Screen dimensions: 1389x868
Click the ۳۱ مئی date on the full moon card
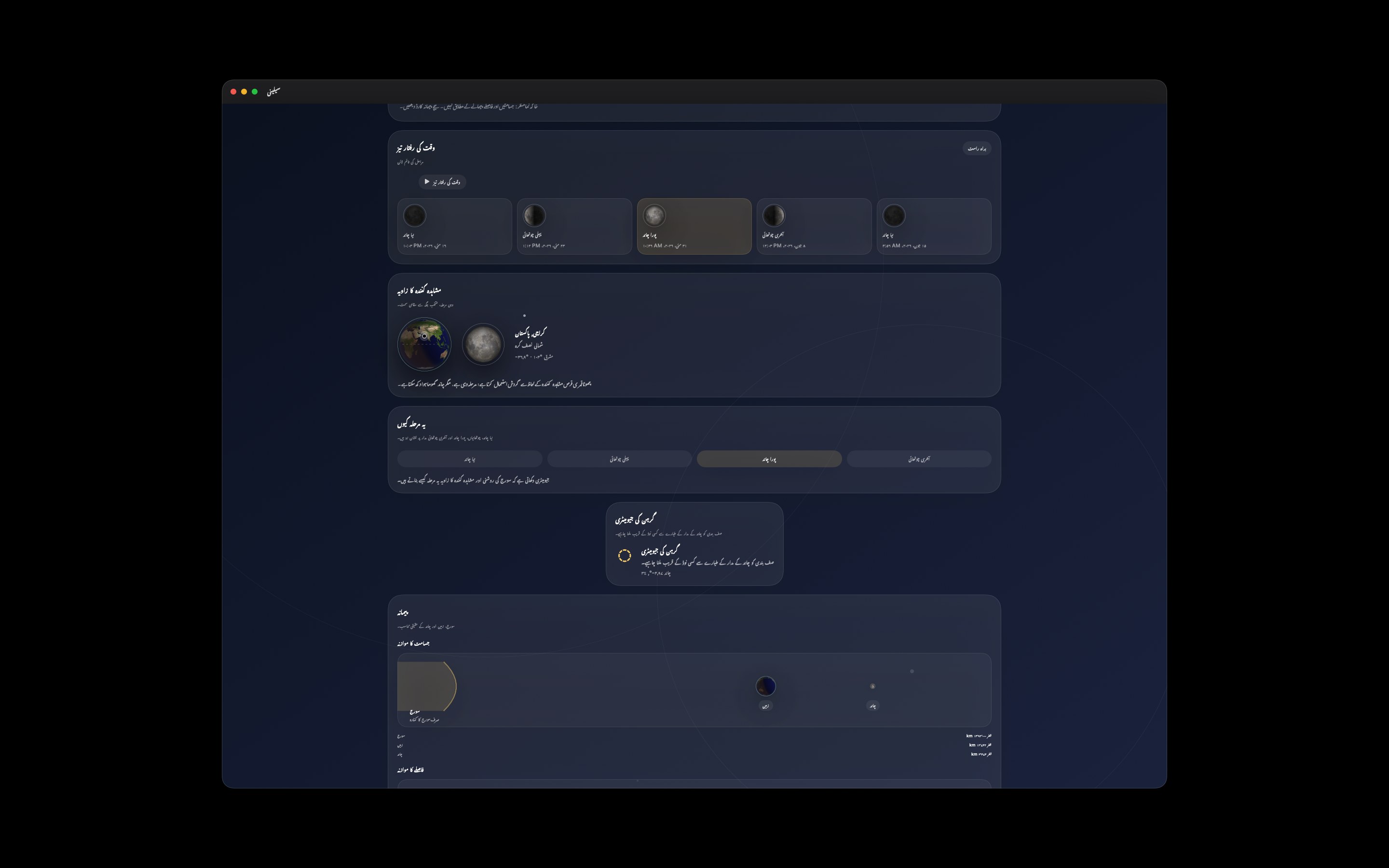coord(665,246)
